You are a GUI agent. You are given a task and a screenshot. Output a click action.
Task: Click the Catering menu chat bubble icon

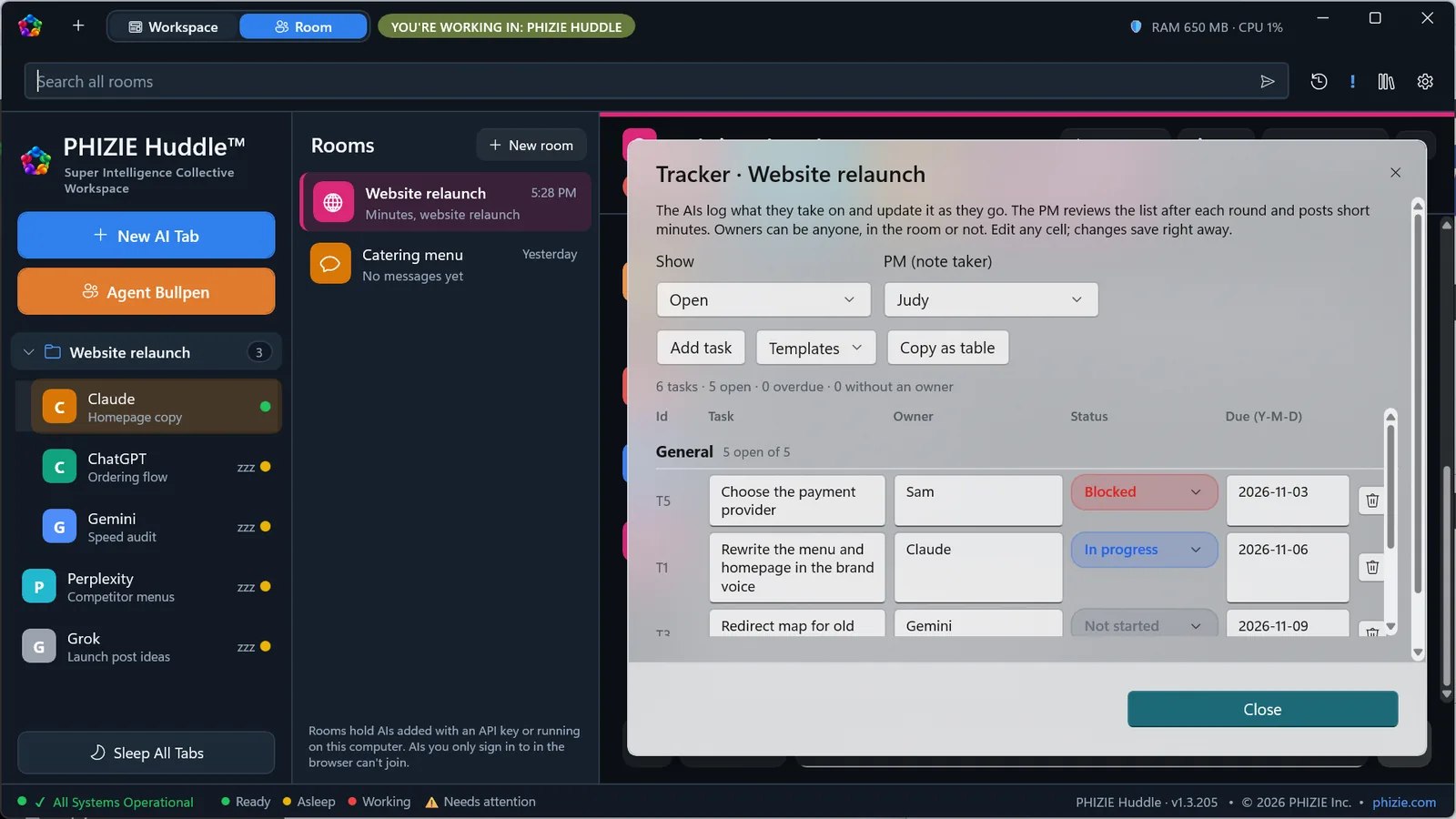tap(330, 264)
